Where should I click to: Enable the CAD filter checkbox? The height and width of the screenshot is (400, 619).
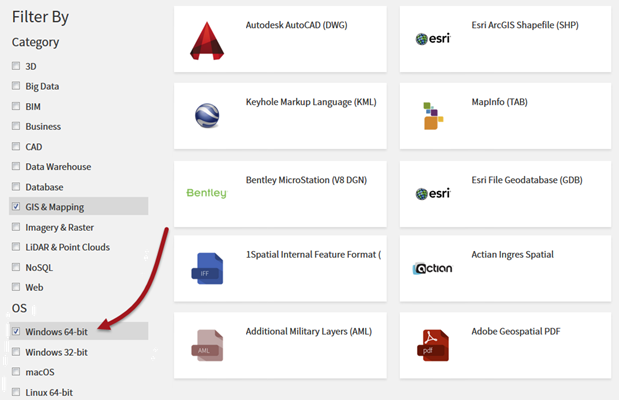16,146
